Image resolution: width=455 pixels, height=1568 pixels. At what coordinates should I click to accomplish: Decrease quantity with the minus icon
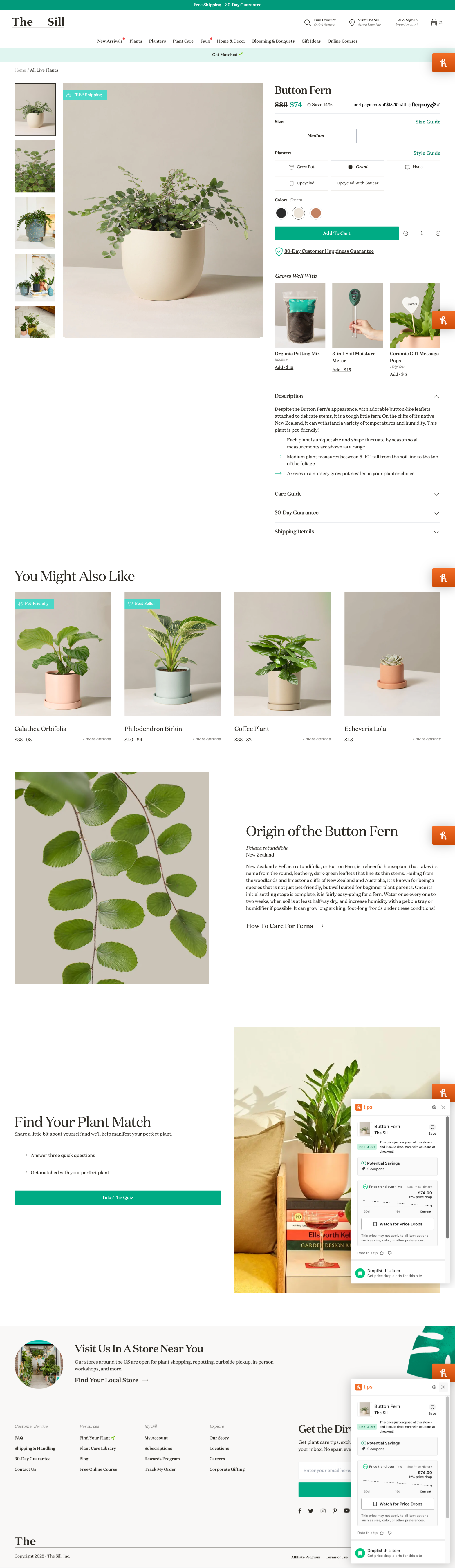click(406, 233)
